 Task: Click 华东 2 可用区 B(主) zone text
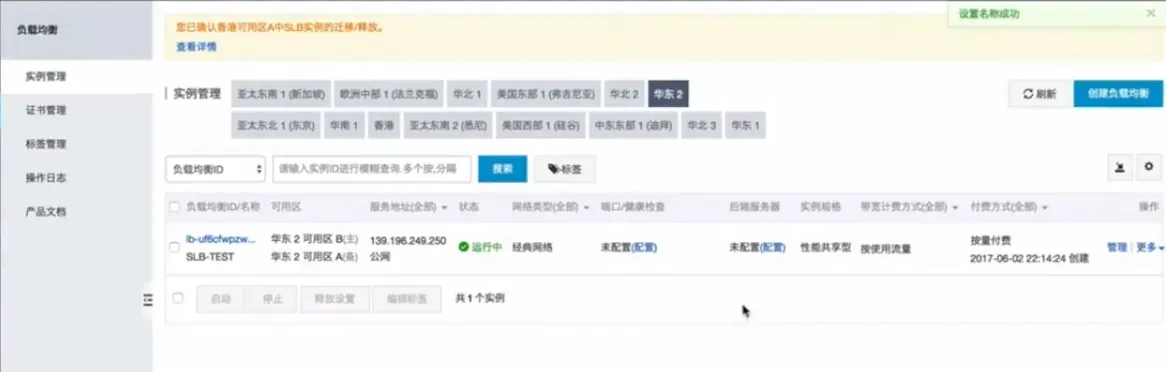tap(315, 240)
